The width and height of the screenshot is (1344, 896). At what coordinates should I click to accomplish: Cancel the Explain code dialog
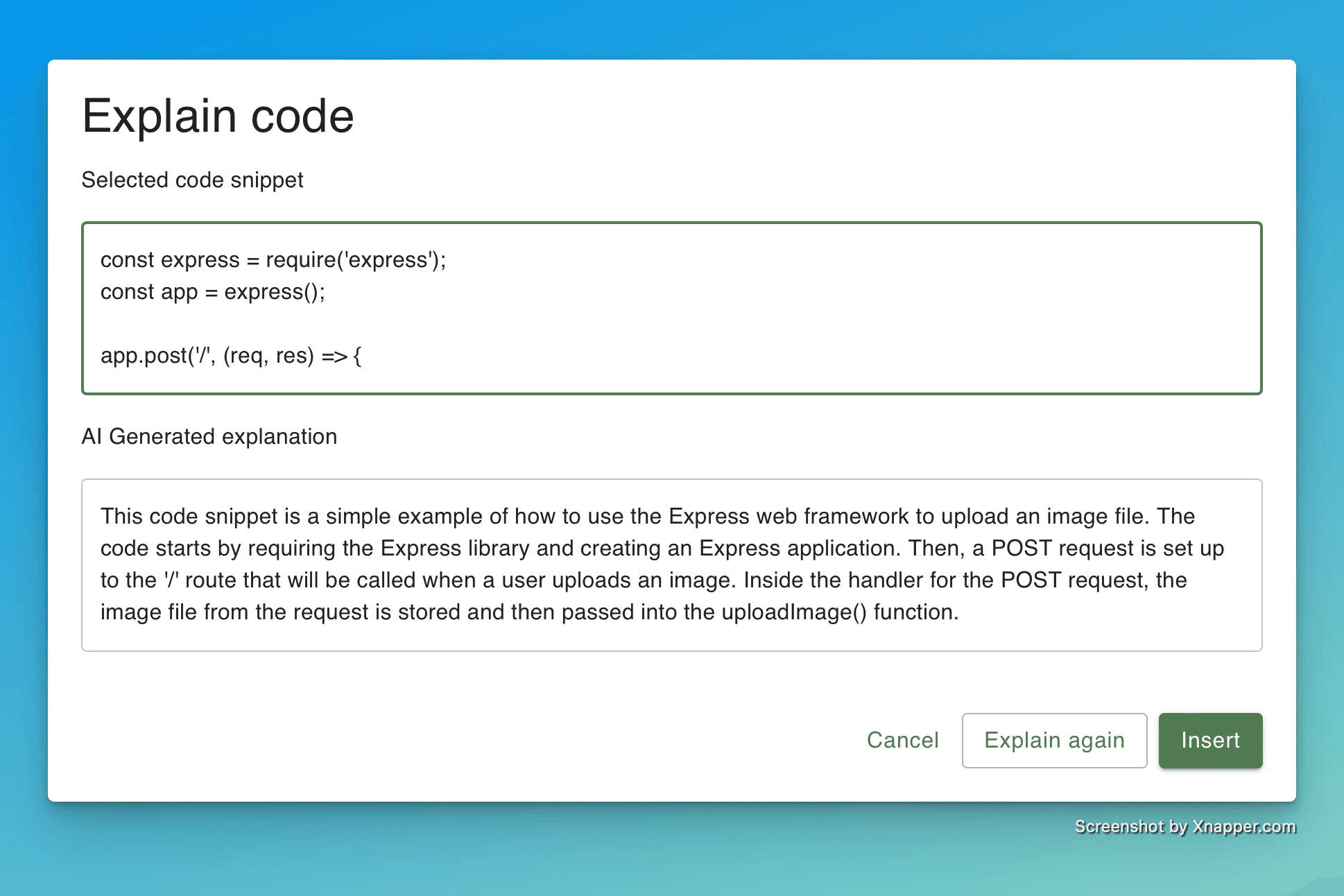(x=902, y=740)
